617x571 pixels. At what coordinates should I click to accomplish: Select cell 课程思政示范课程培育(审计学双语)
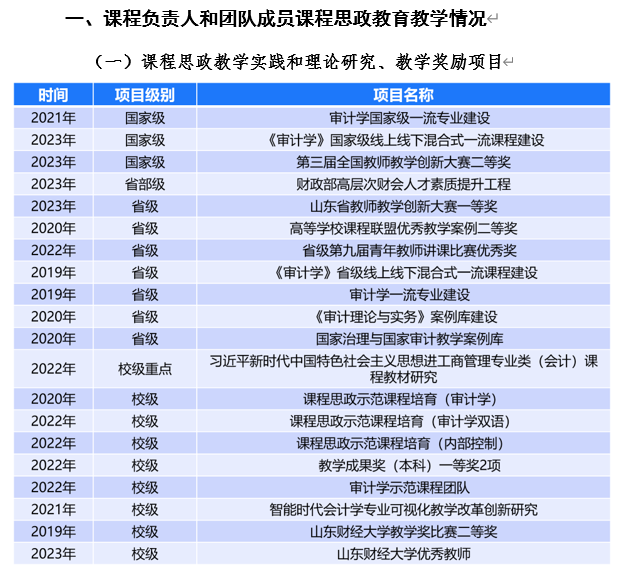click(x=403, y=421)
